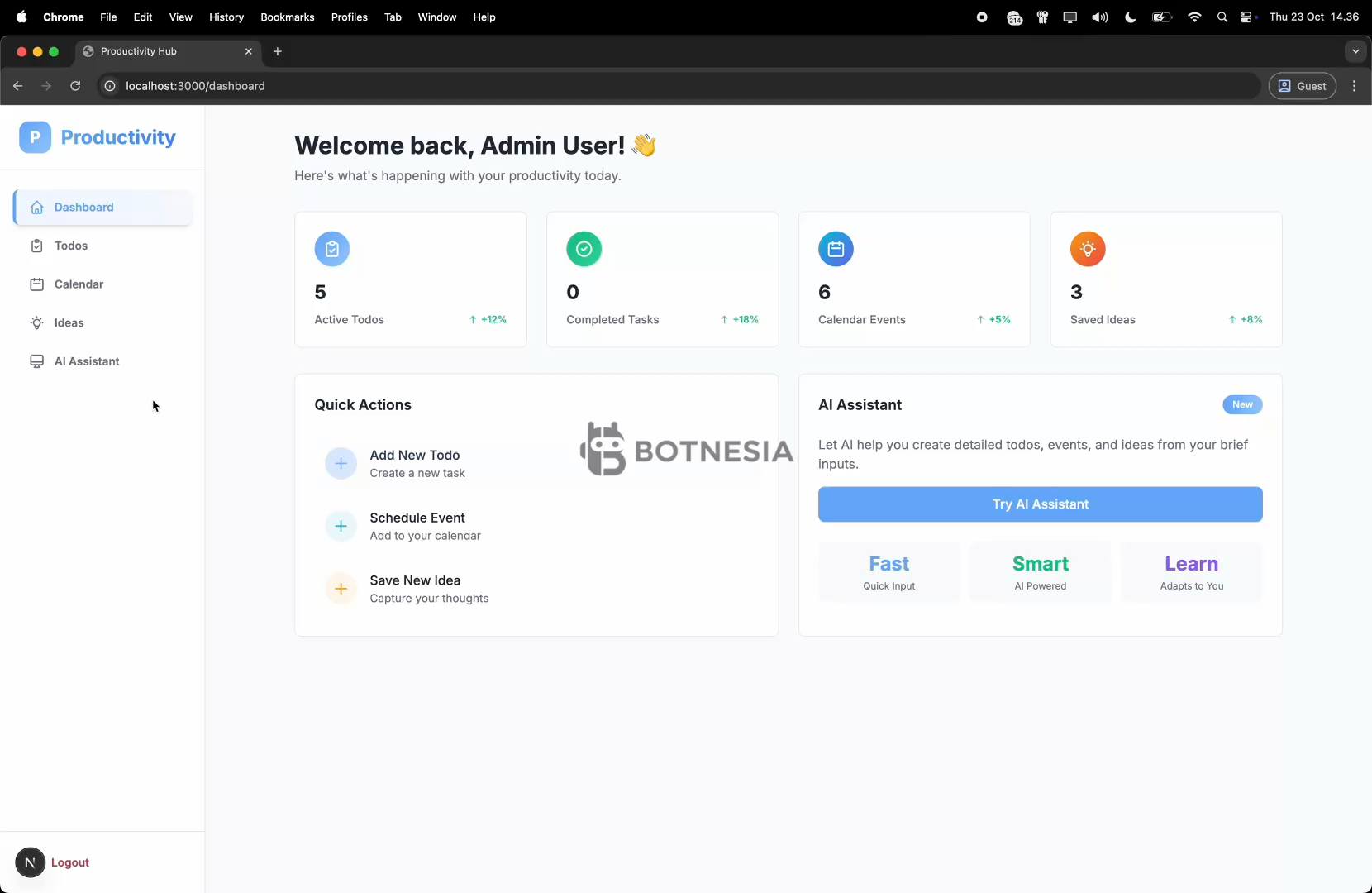
Task: Close the Productivity Hub tab
Action: tap(248, 51)
